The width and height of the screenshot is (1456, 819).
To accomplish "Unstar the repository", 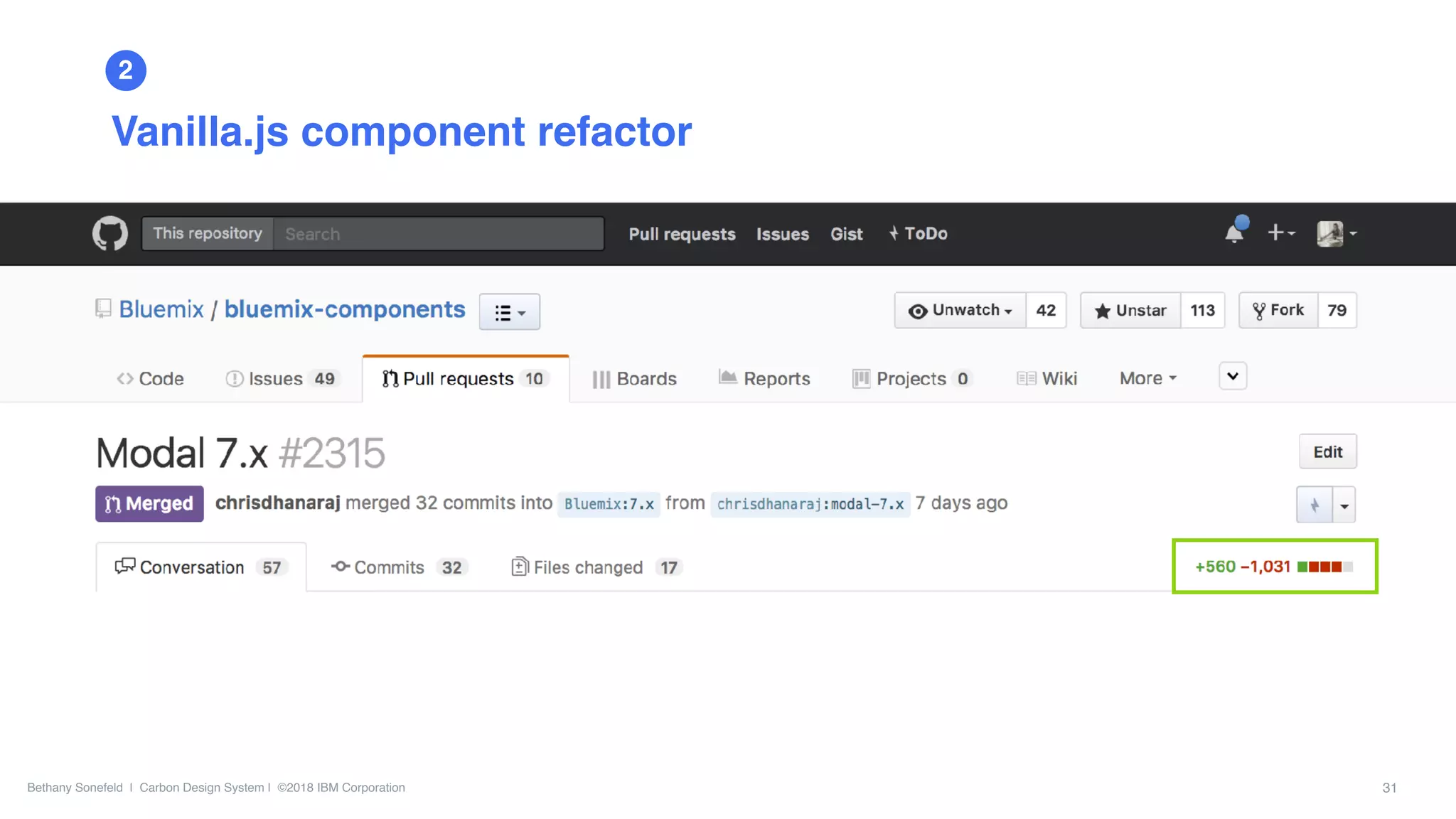I will click(x=1130, y=310).
